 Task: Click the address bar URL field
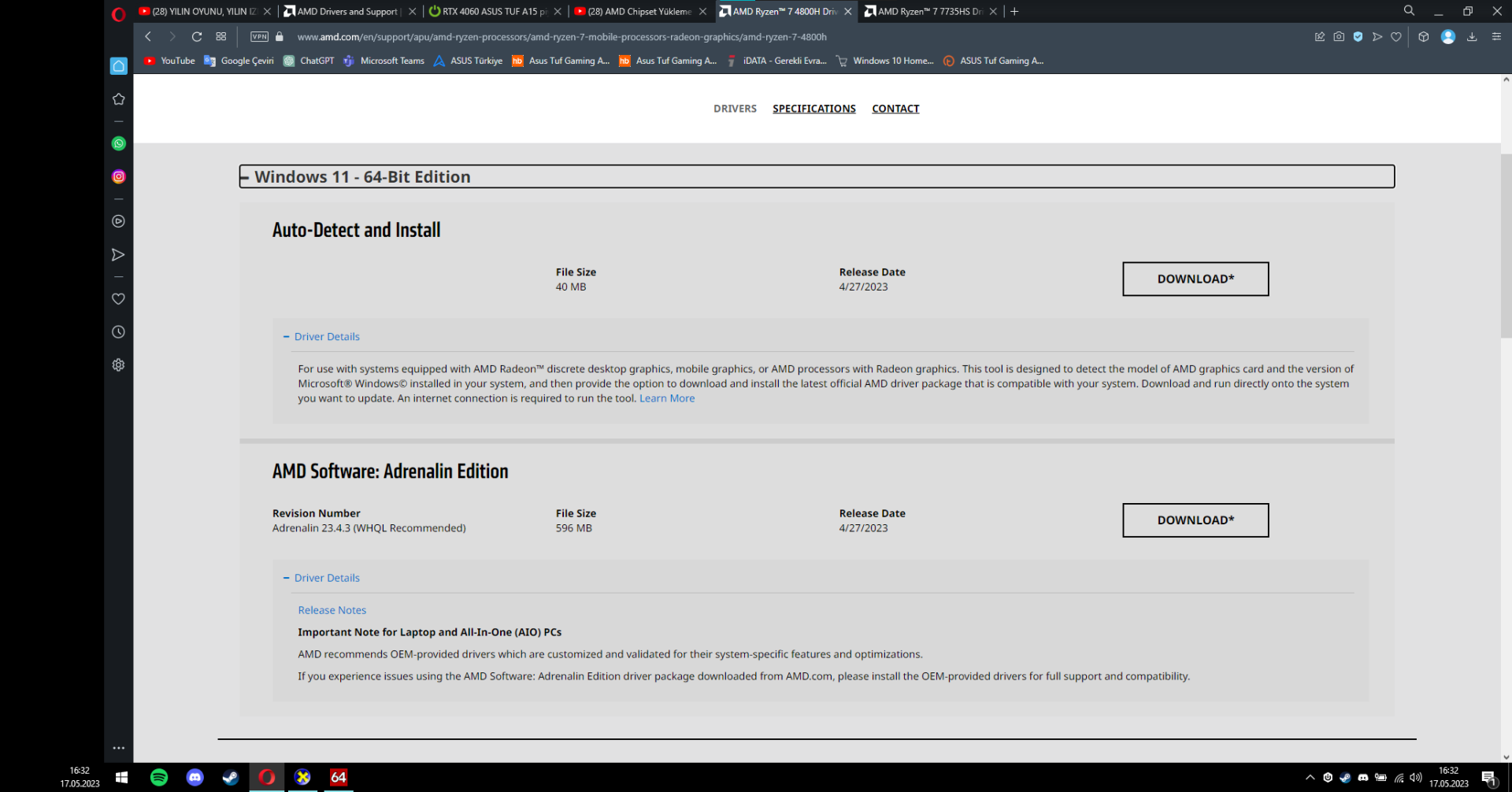[561, 37]
